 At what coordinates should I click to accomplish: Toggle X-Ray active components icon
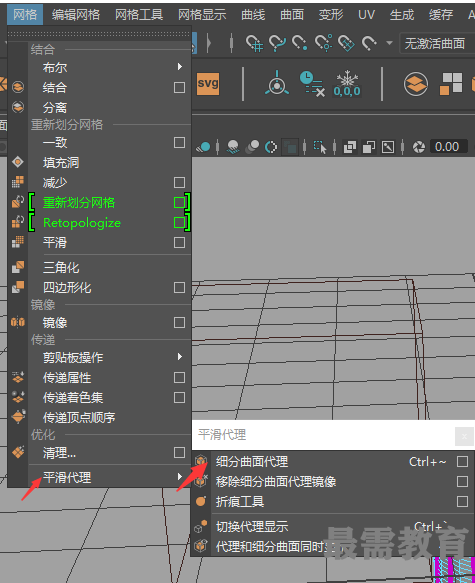(x=369, y=147)
